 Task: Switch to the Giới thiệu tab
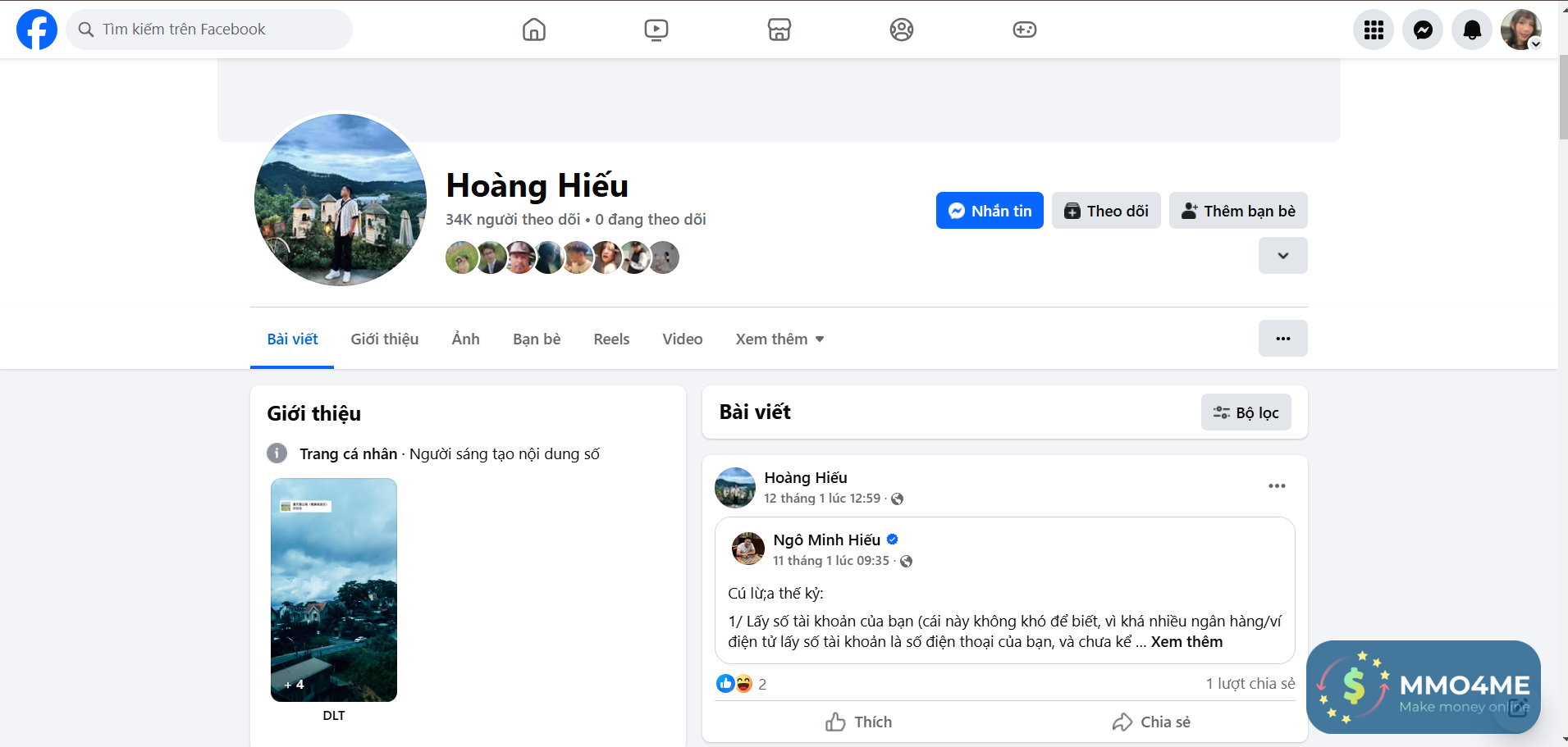click(x=384, y=339)
